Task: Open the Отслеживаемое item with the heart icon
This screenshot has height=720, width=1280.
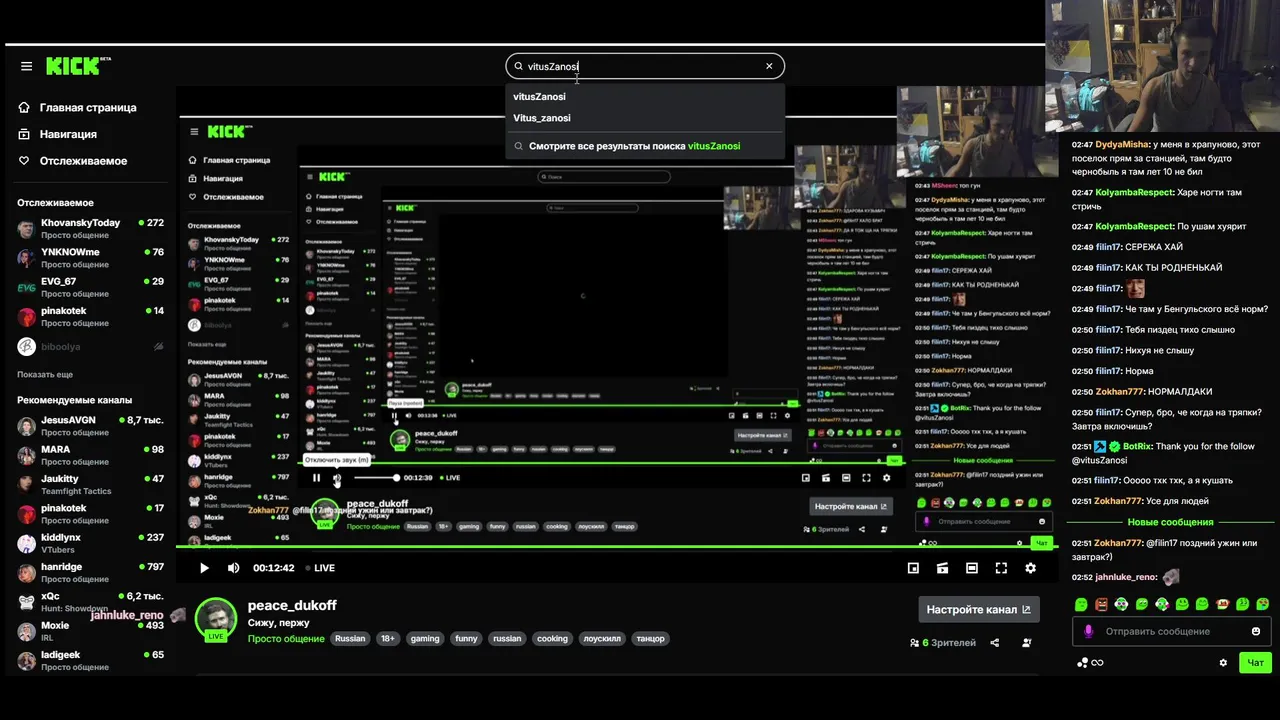Action: (x=73, y=161)
